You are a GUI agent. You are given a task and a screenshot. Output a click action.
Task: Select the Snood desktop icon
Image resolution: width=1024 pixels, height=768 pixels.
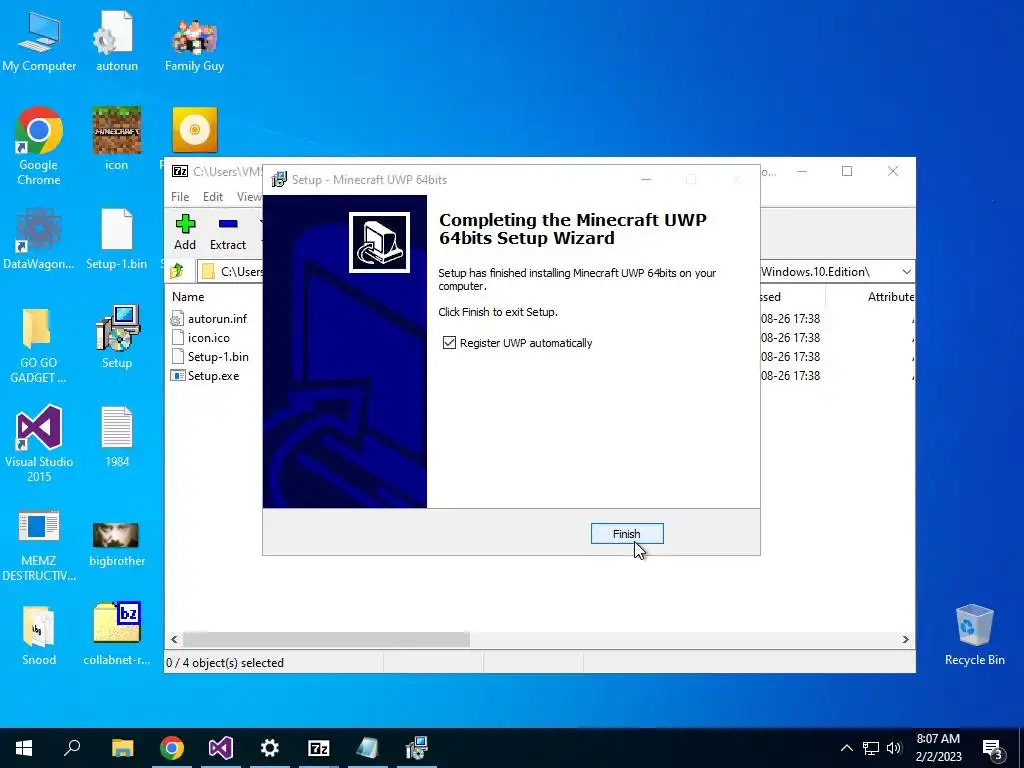pyautogui.click(x=39, y=635)
